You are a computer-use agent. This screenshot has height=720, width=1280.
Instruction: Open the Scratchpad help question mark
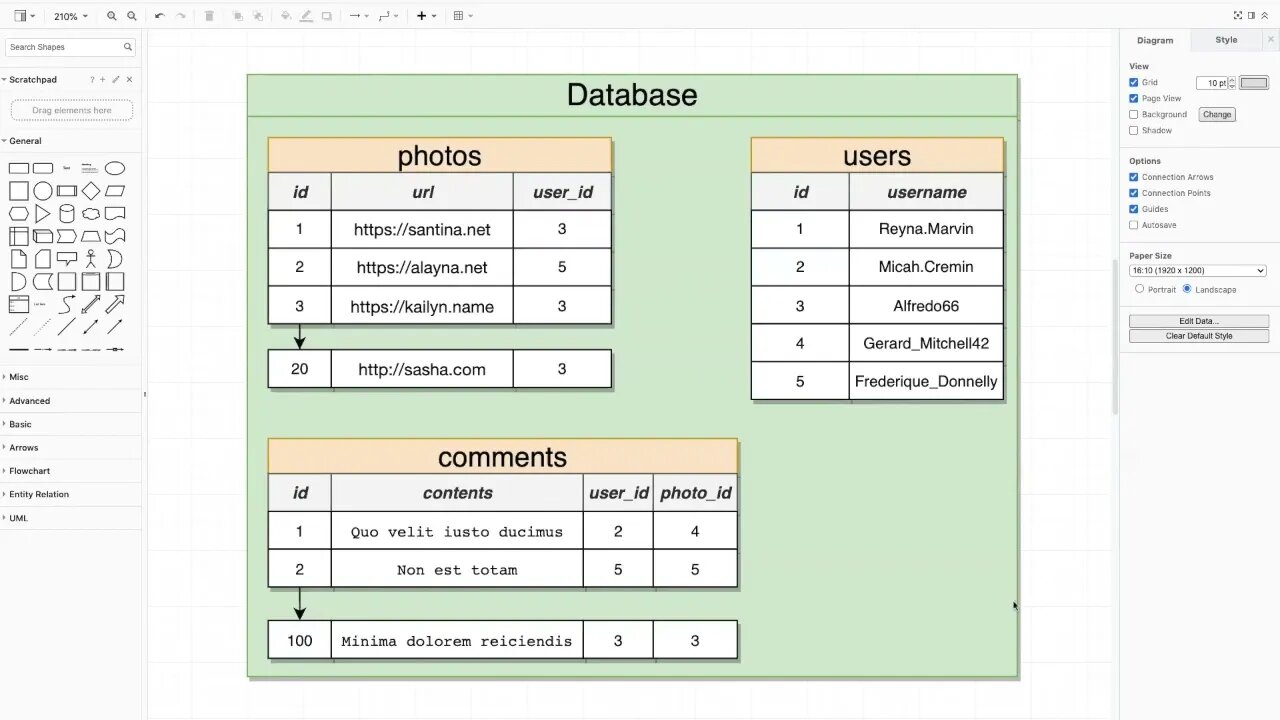92,79
